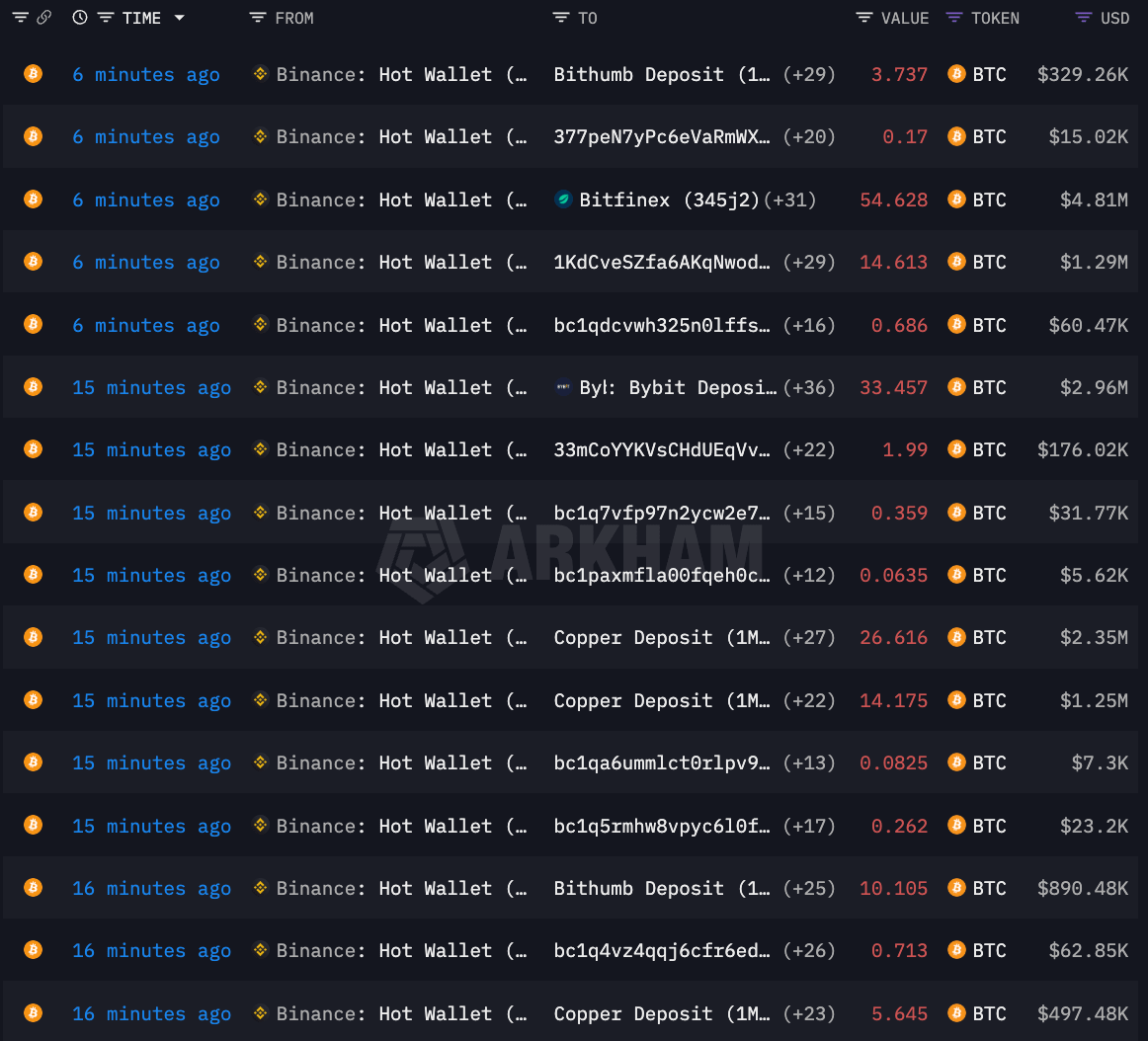Open address bc1q4vz4qqj6cfr6ed…
Viewport: 1148px width, 1041px height.
(x=662, y=950)
